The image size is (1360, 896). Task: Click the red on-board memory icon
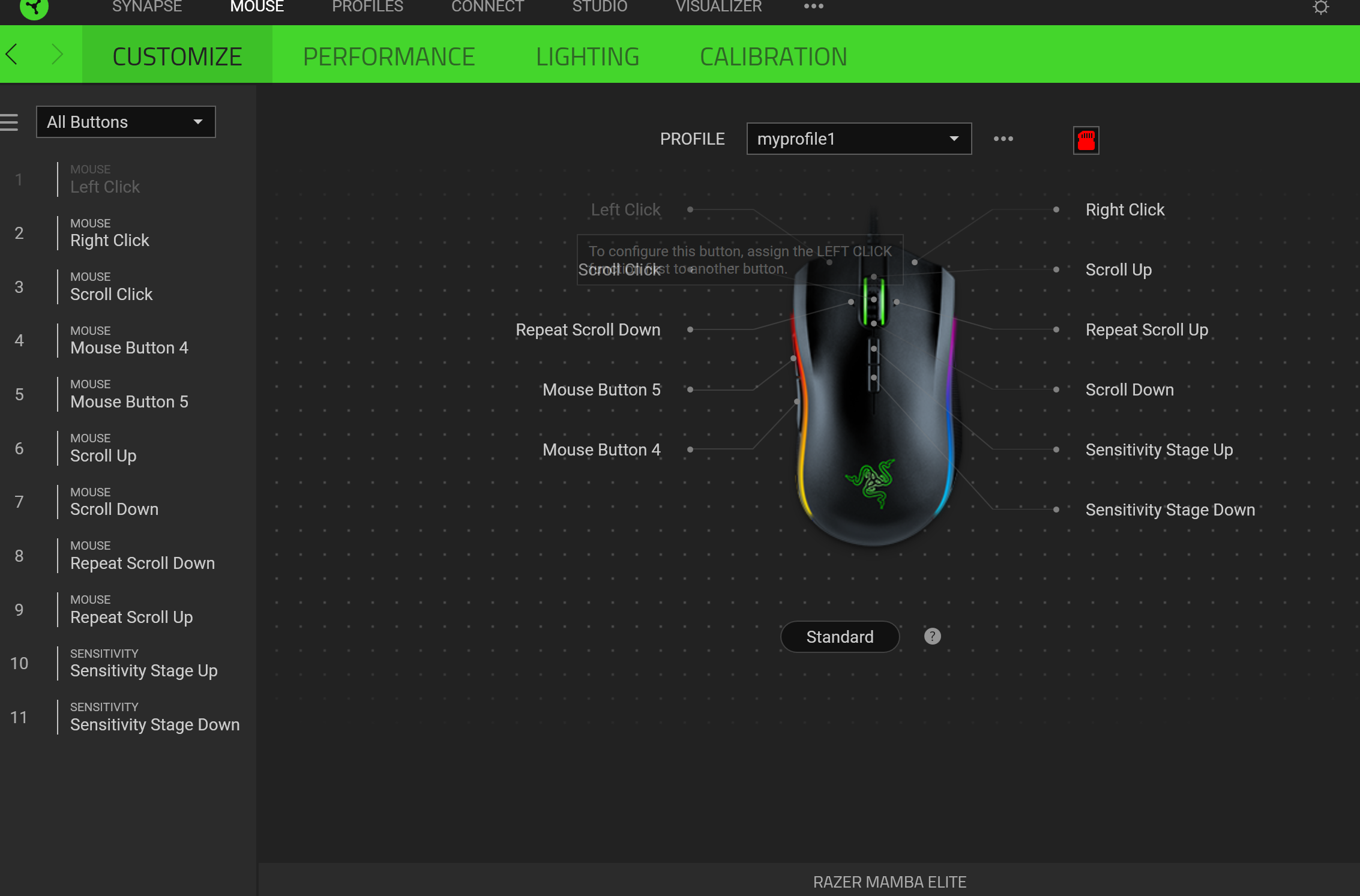point(1086,140)
